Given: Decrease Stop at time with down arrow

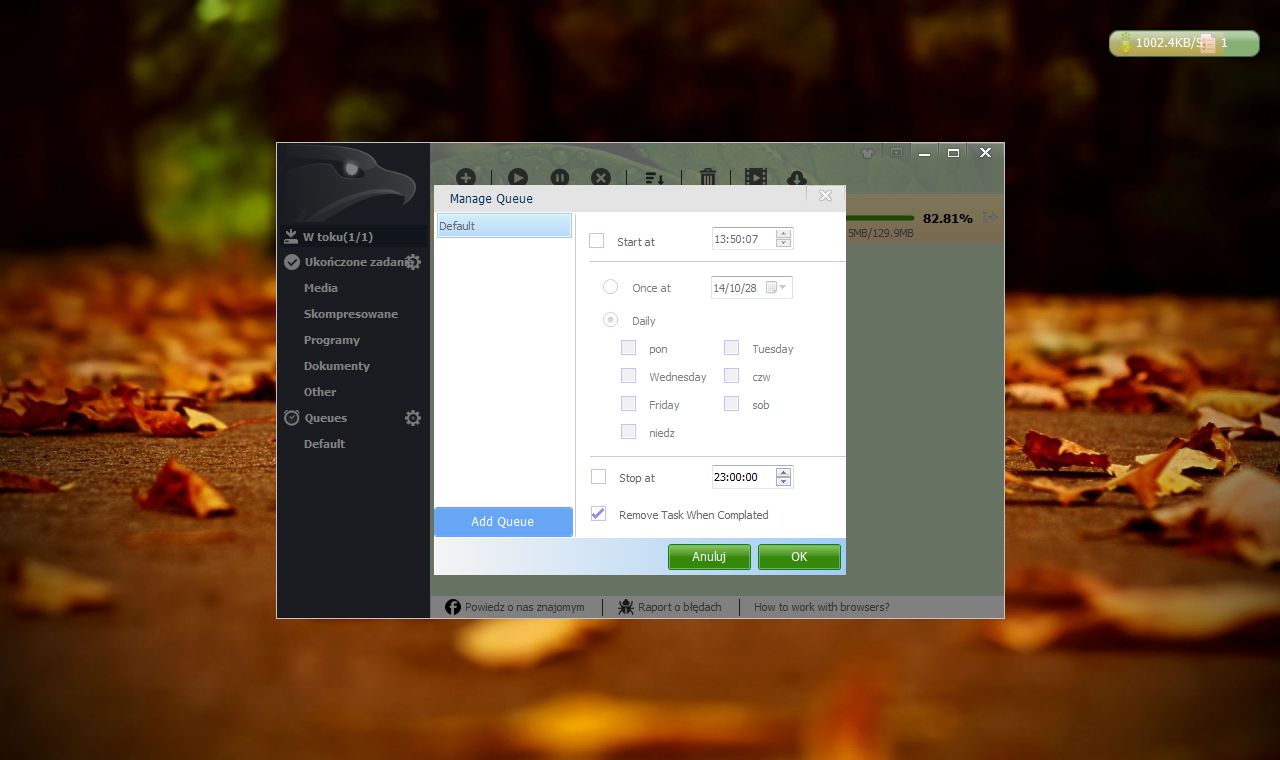Looking at the screenshot, I should pyautogui.click(x=783, y=481).
